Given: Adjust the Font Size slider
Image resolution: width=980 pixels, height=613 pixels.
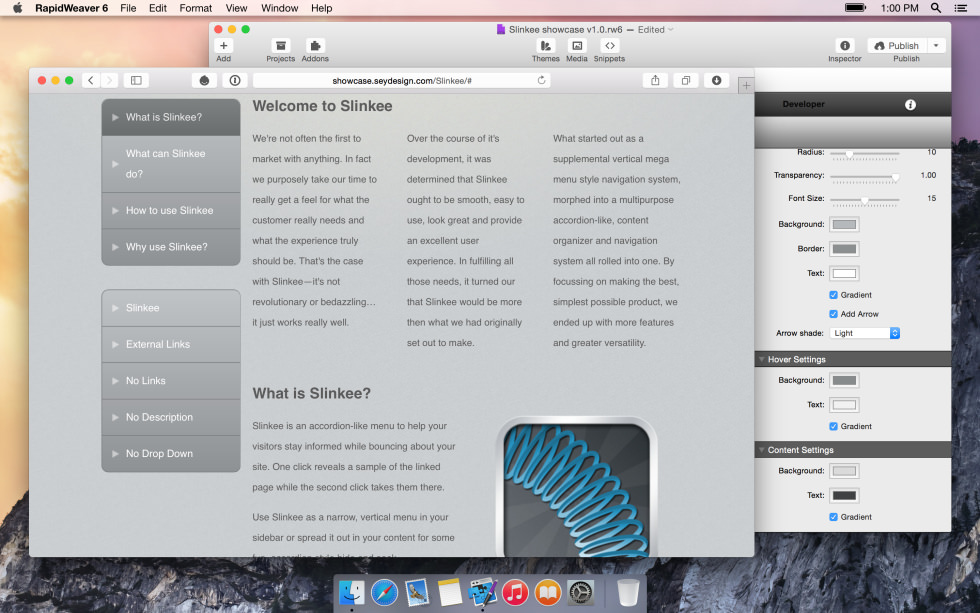Looking at the screenshot, I should (864, 200).
